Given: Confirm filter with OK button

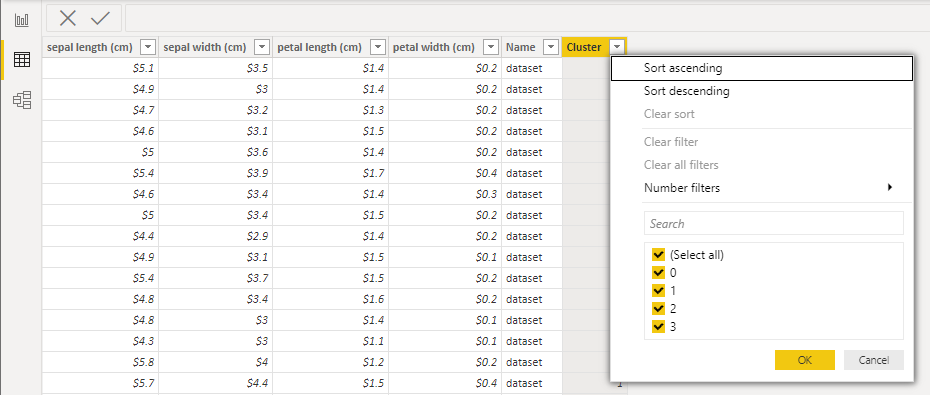Looking at the screenshot, I should 804,360.
